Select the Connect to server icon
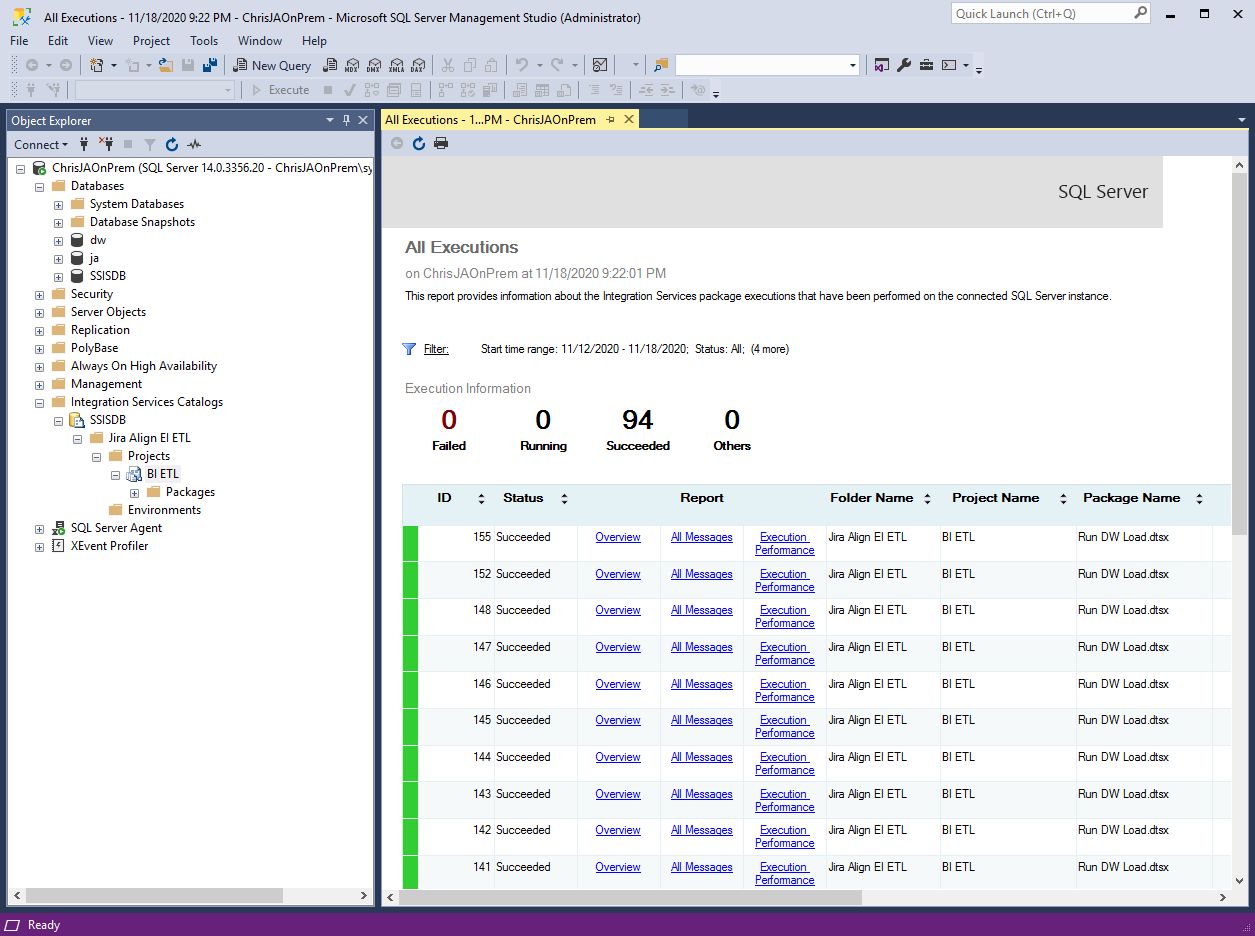This screenshot has height=936, width=1255. (x=84, y=144)
